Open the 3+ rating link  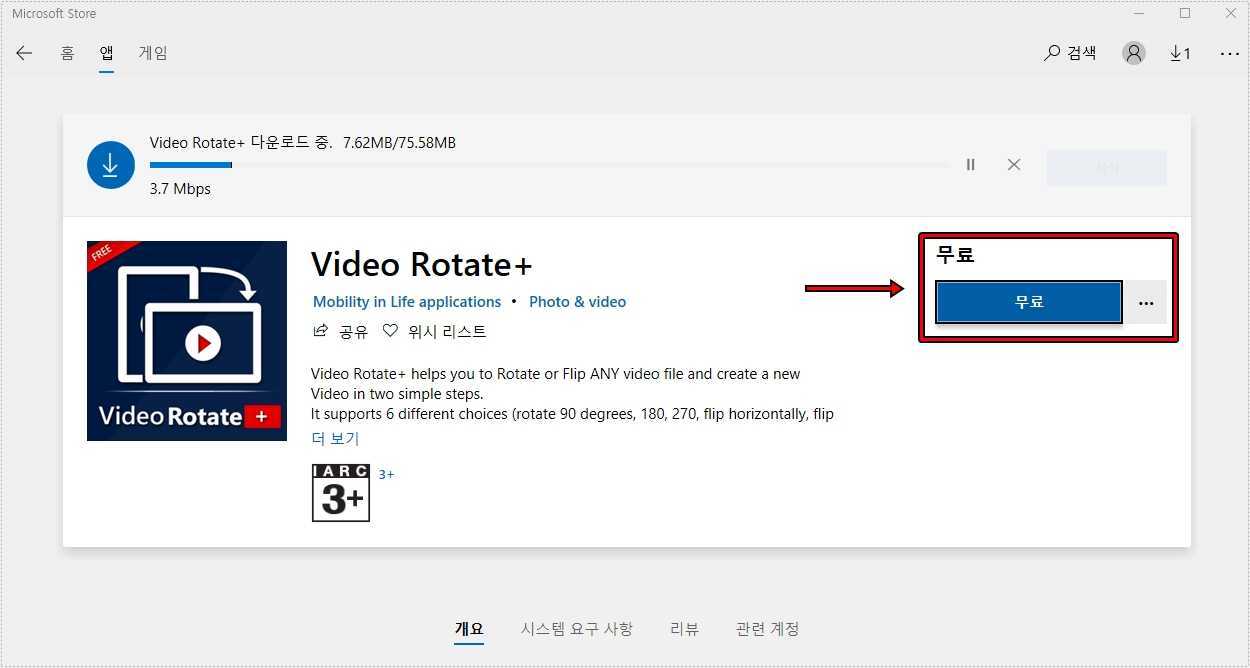click(x=386, y=474)
